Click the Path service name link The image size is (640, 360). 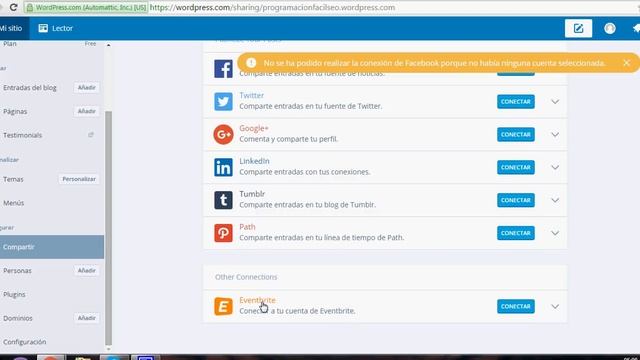coord(247,227)
